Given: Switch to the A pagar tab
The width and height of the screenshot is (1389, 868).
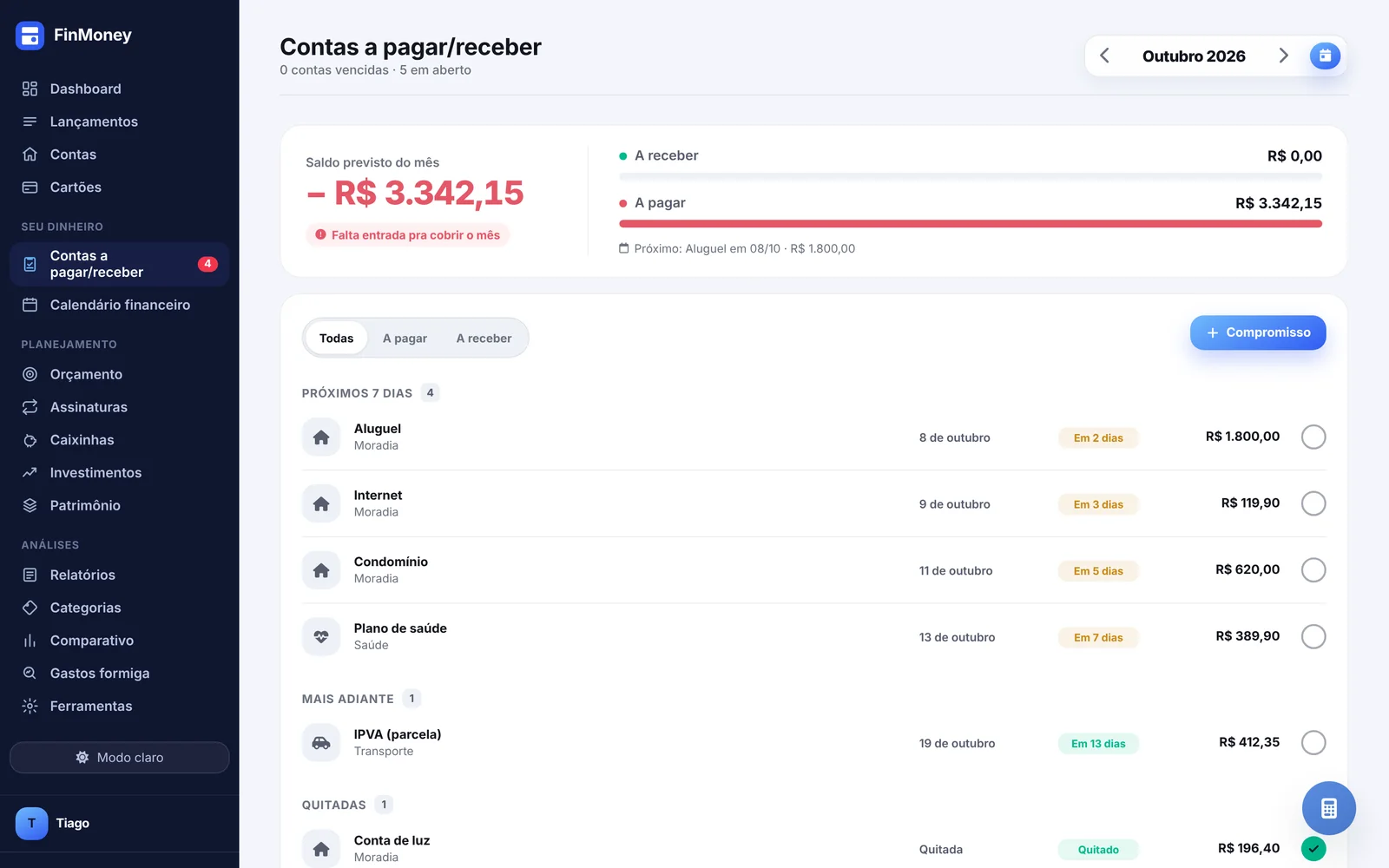Looking at the screenshot, I should (405, 339).
